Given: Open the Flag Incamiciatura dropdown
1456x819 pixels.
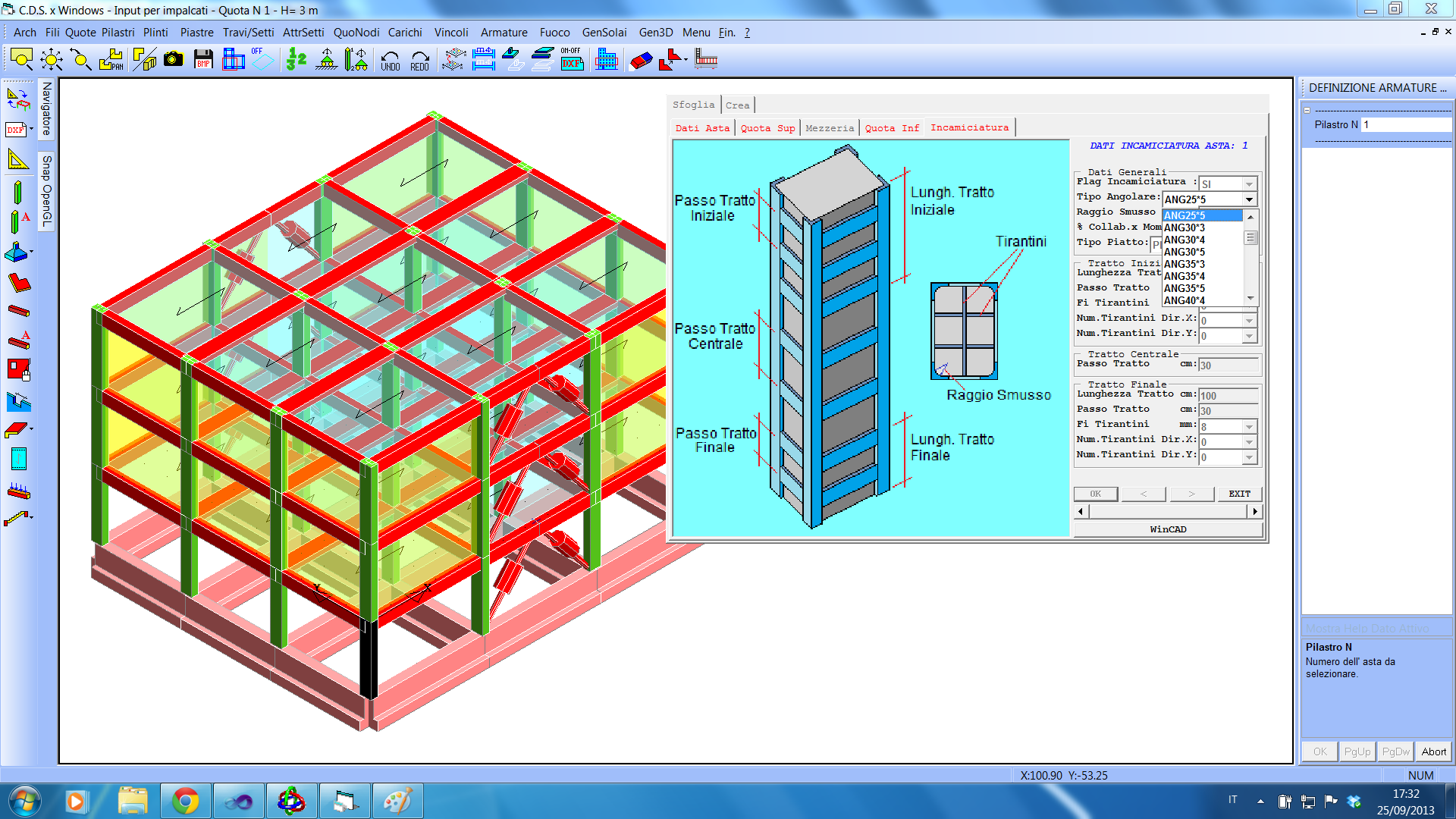Looking at the screenshot, I should [x=1249, y=184].
